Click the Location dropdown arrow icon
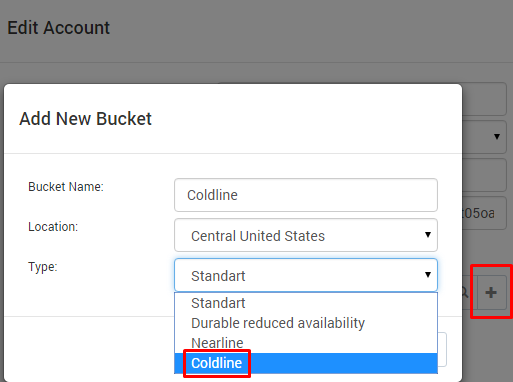 pyautogui.click(x=428, y=235)
